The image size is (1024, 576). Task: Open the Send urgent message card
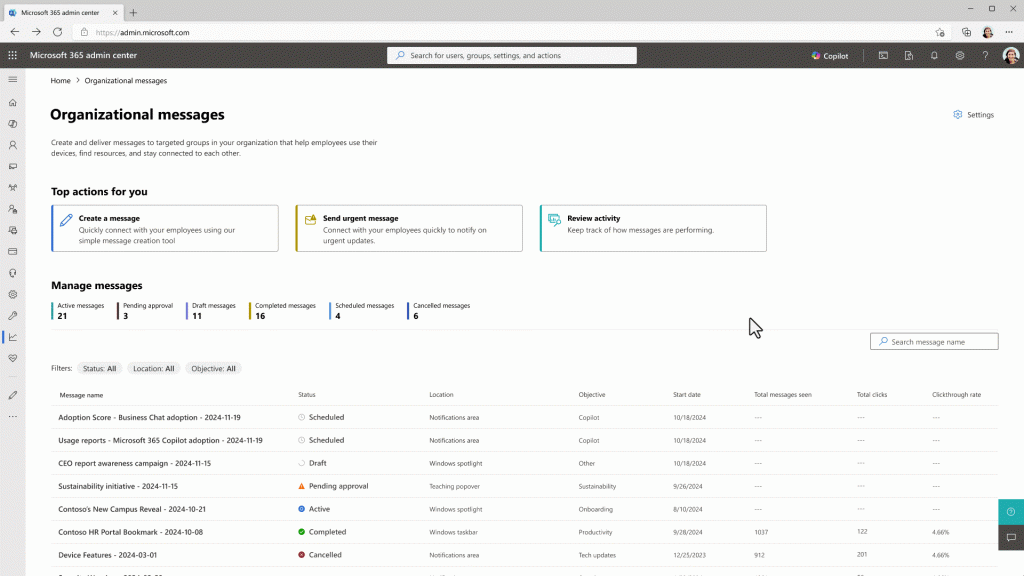tap(409, 229)
